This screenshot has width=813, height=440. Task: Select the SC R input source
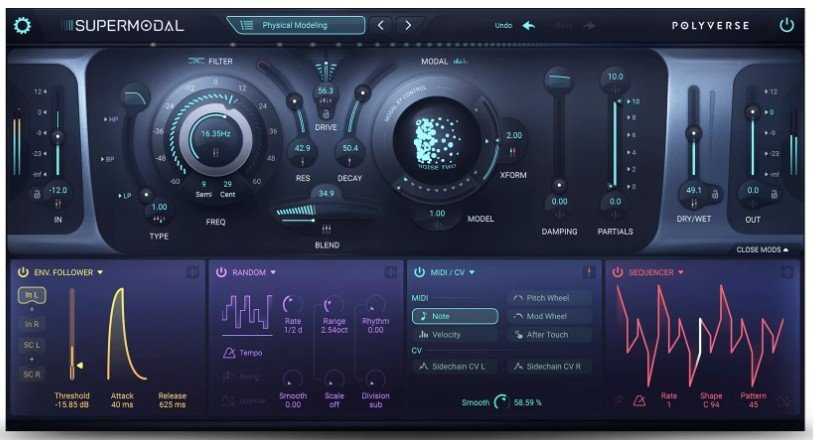tap(32, 374)
